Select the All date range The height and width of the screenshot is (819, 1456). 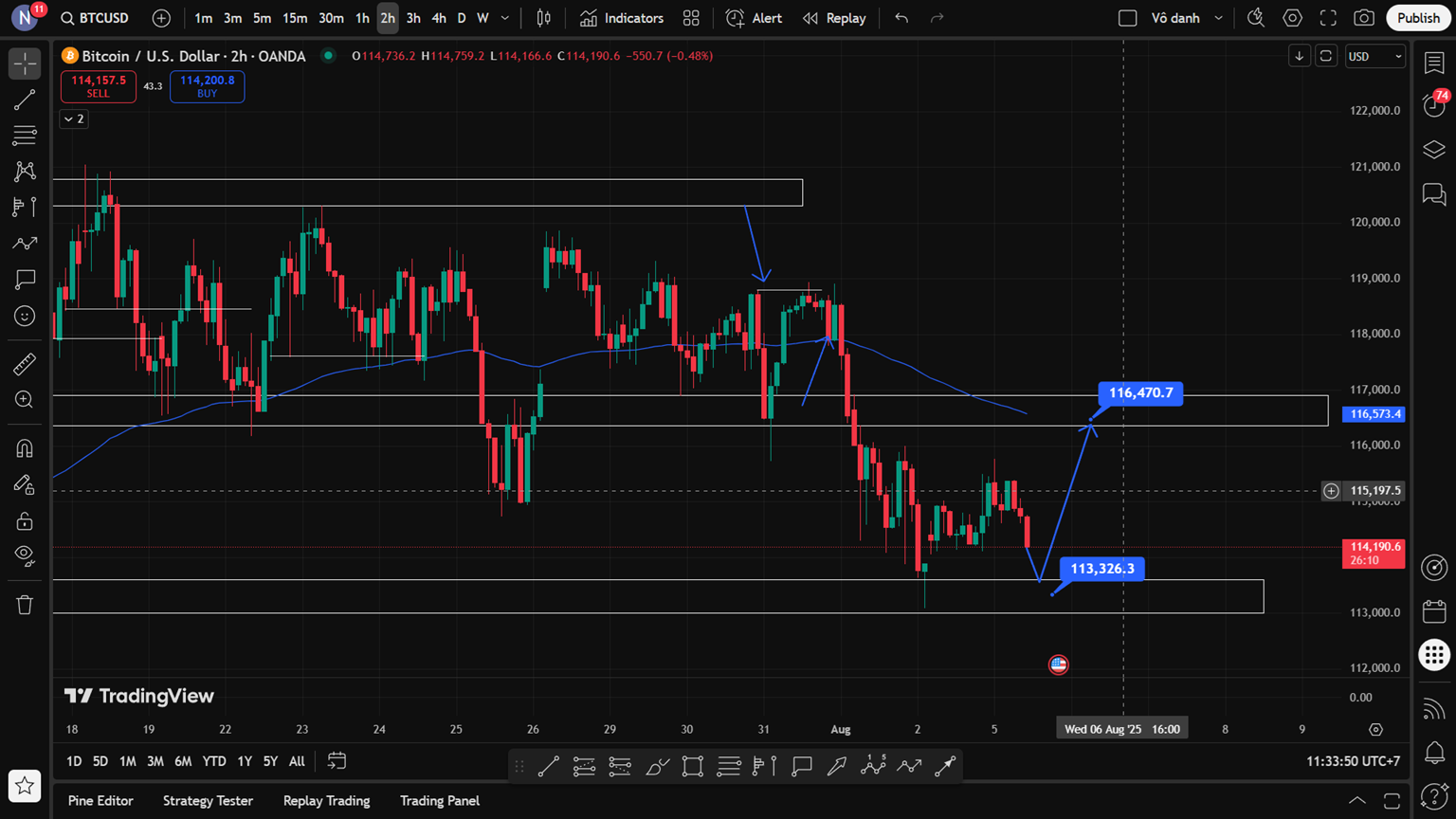[297, 761]
